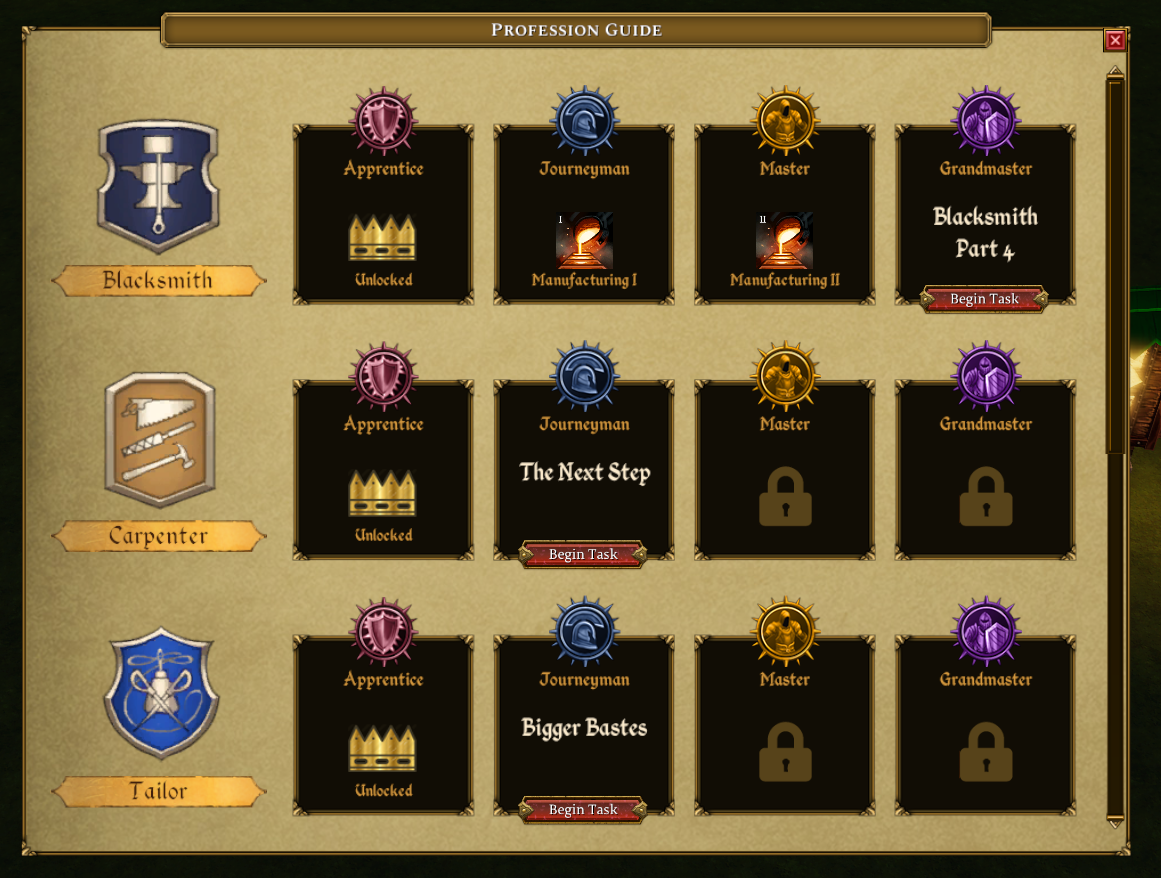This screenshot has width=1161, height=878.
Task: Click Carpenter Master padlock icon
Action: [785, 496]
